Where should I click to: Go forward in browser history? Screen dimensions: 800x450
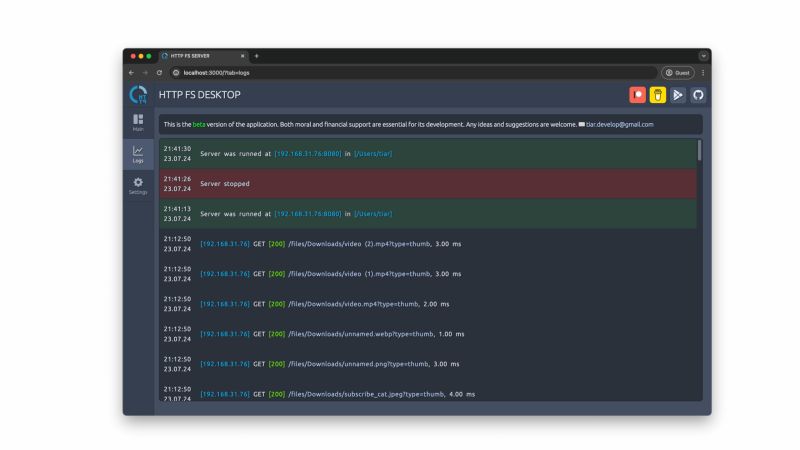coord(145,73)
